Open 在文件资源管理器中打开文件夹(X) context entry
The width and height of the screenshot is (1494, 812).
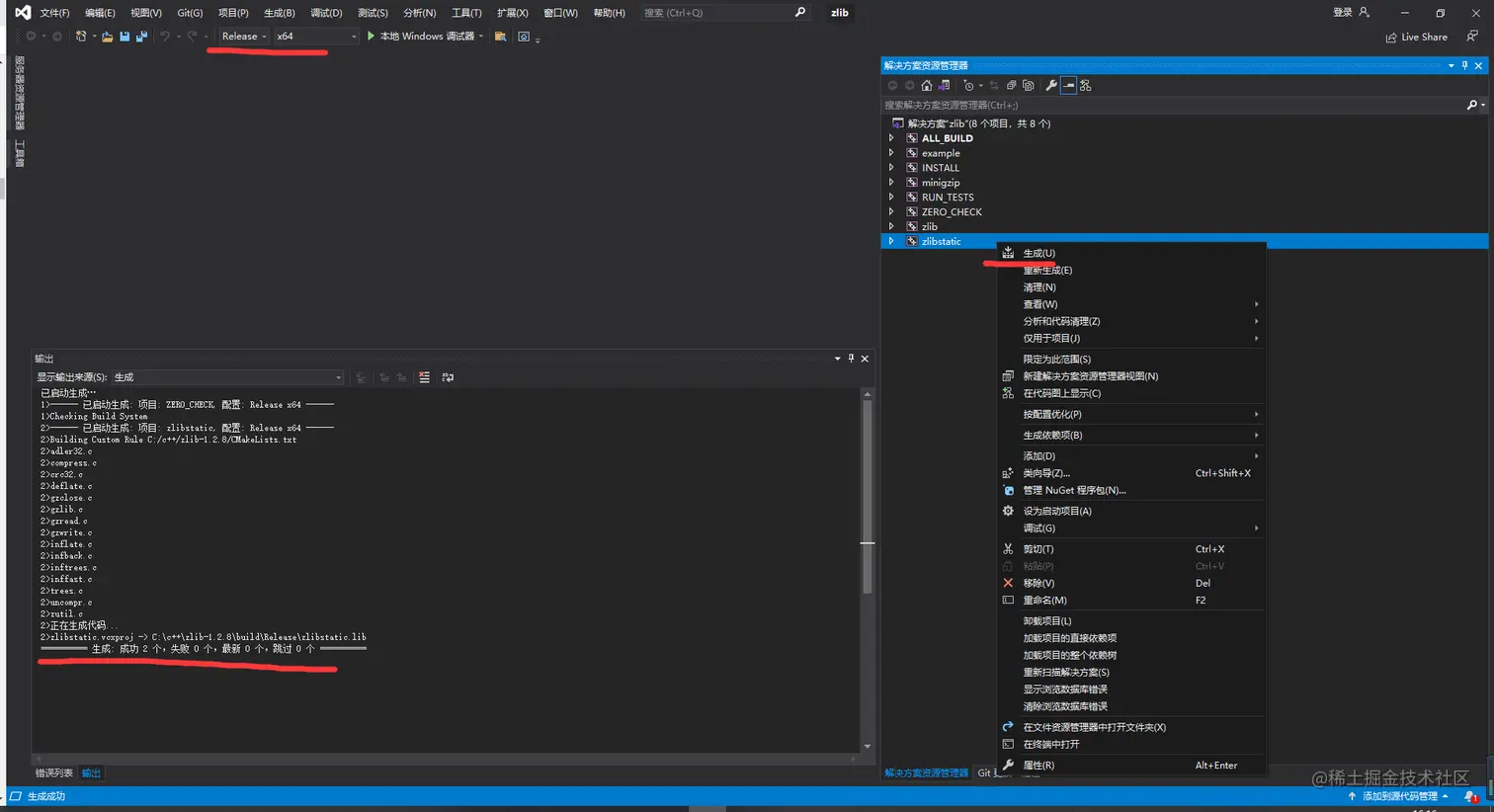[1131, 727]
